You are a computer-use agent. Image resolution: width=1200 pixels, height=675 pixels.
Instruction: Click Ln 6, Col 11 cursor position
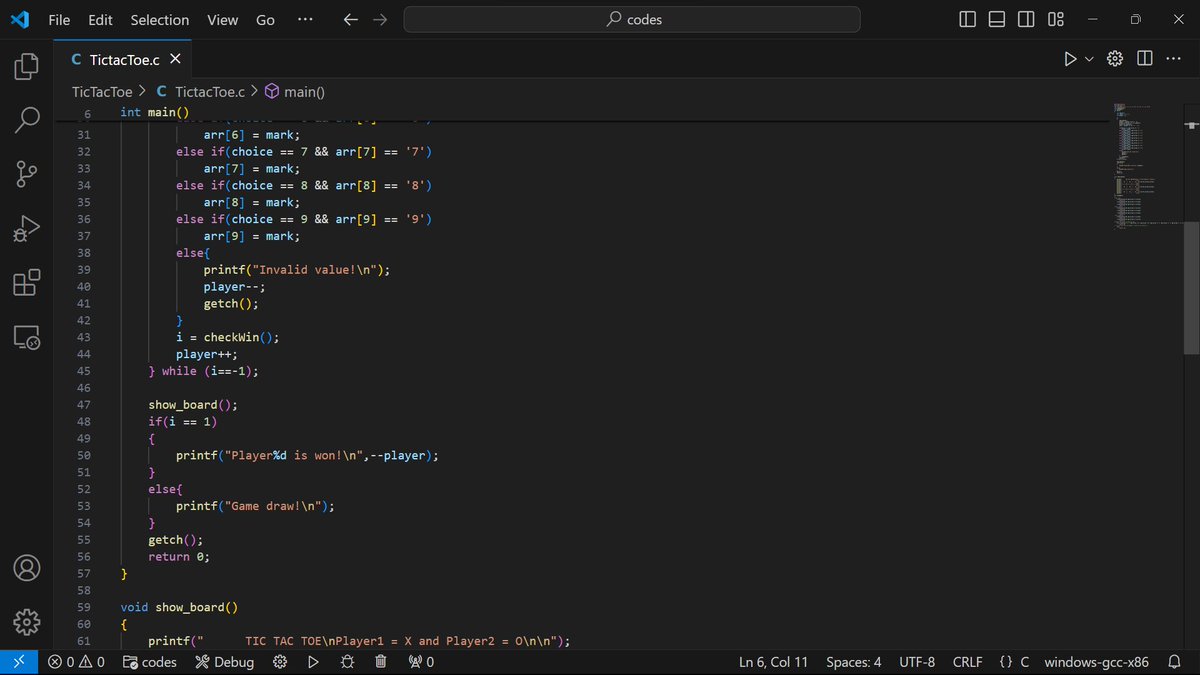[773, 662]
